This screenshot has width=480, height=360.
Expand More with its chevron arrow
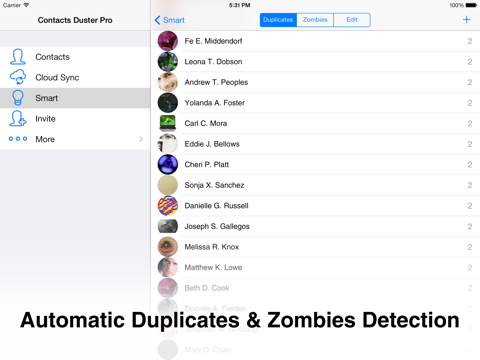point(141,139)
